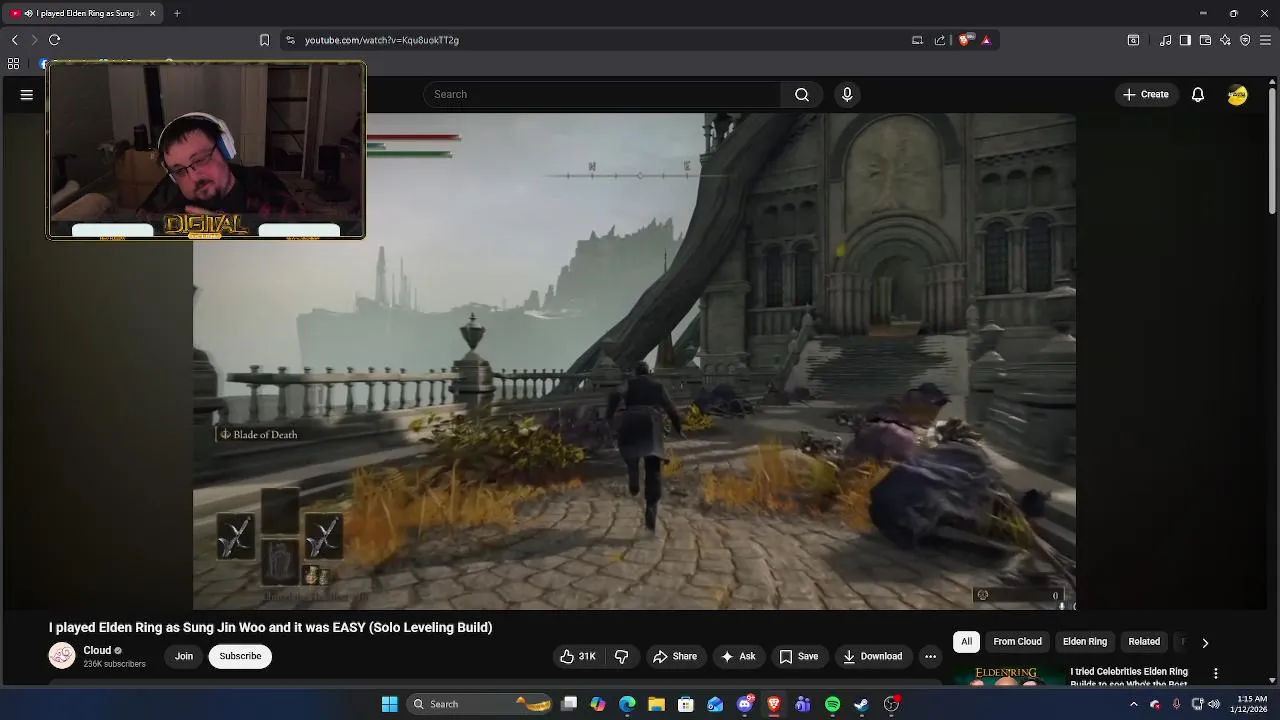Select the From Cloud filter chip

[x=1017, y=642]
